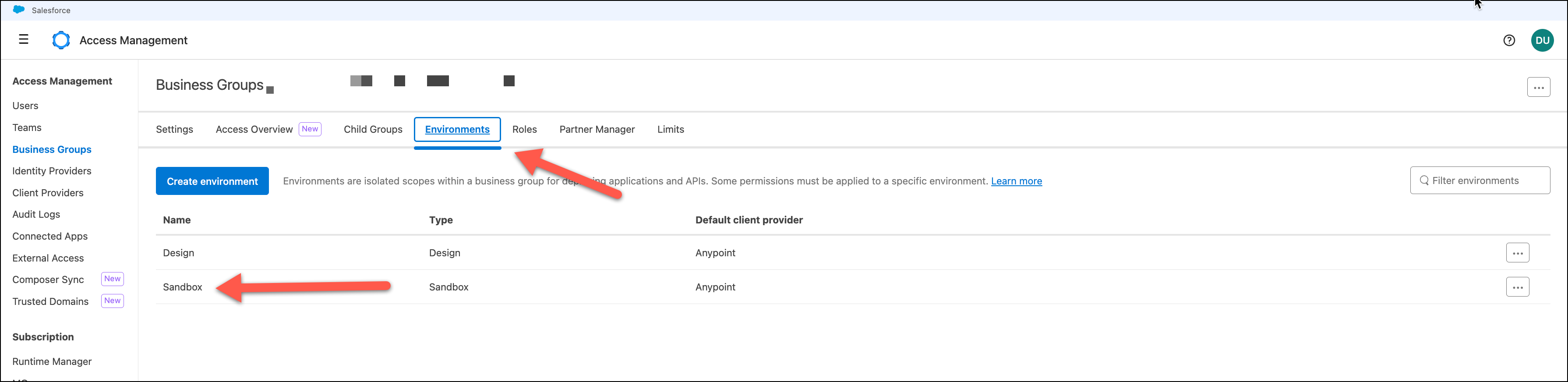The width and height of the screenshot is (1568, 382).
Task: Switch to the Access Overview tab
Action: 254,129
